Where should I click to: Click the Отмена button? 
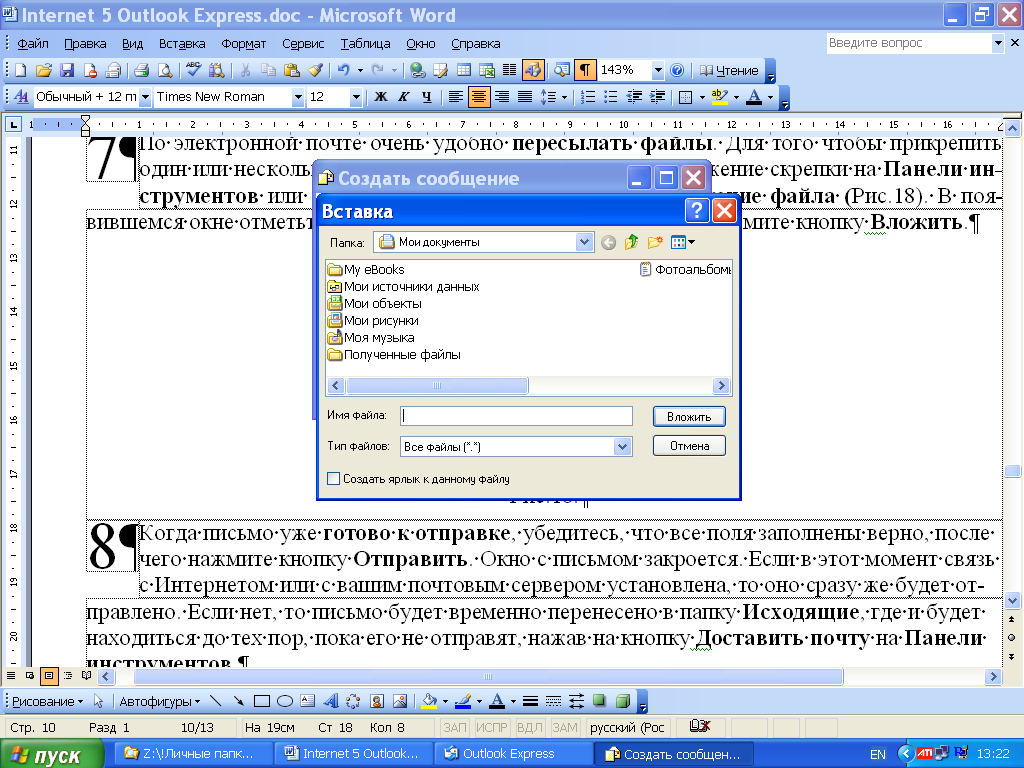pyautogui.click(x=689, y=446)
